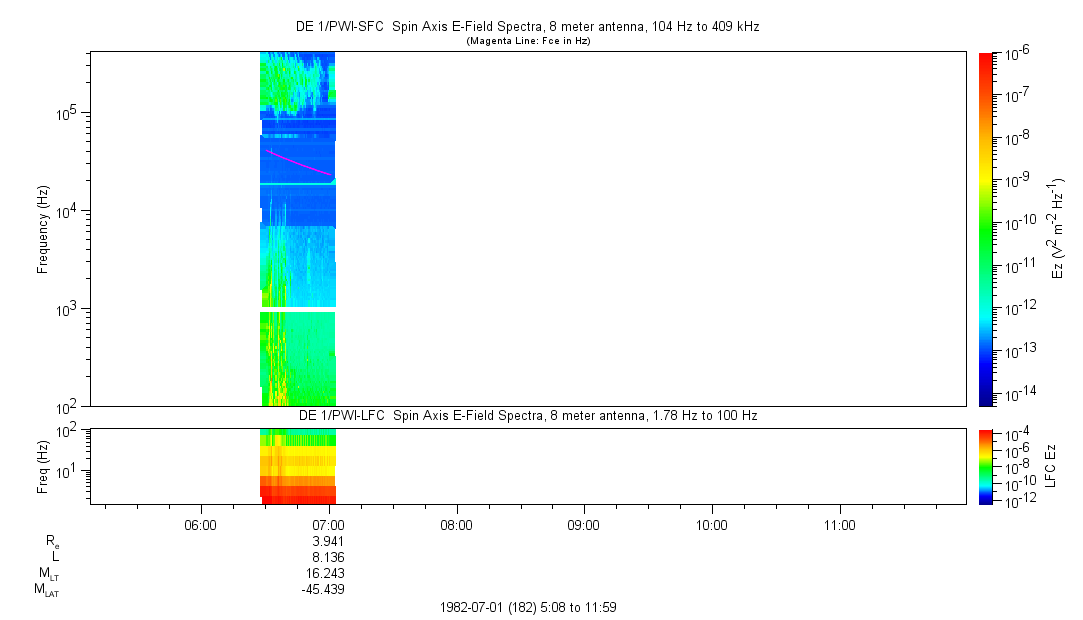Screen dimensions: 1083x620
Task: Click the 1982-07-01 date range caption
Action: coord(534,607)
